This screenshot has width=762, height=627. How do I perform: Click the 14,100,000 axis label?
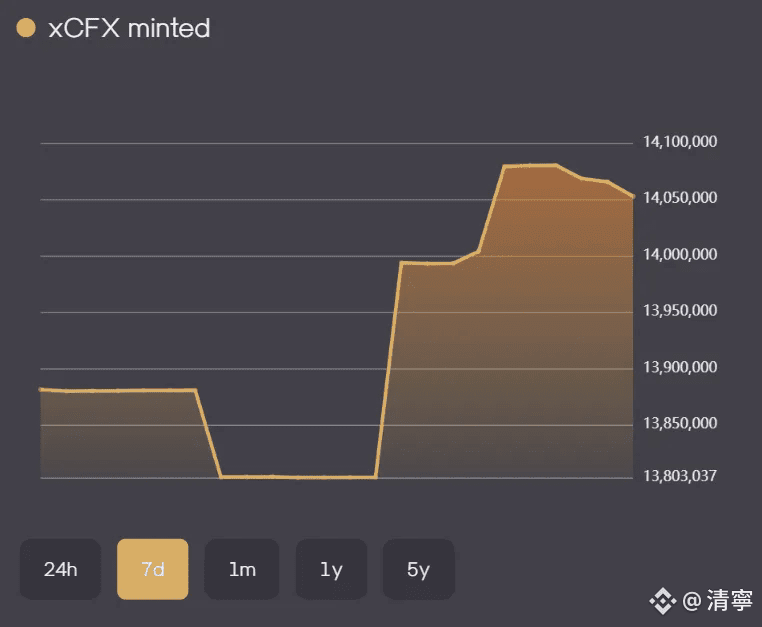pos(680,142)
